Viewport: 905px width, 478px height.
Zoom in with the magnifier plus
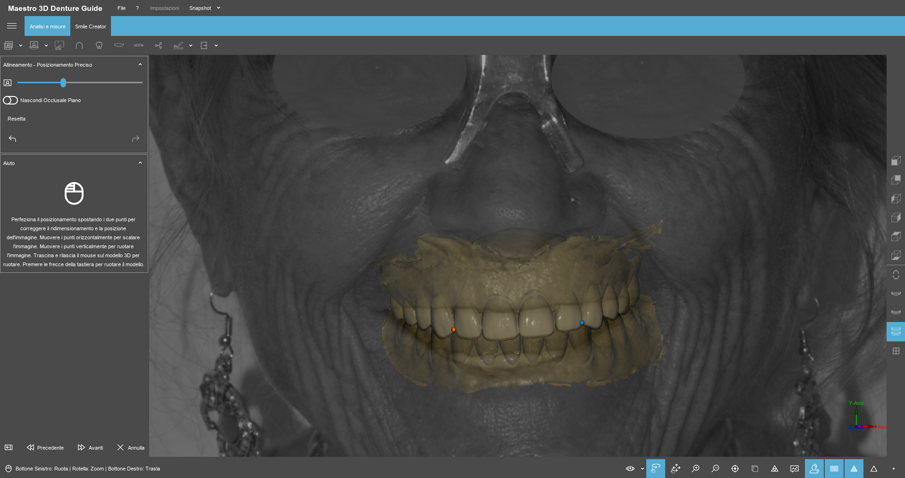695,469
